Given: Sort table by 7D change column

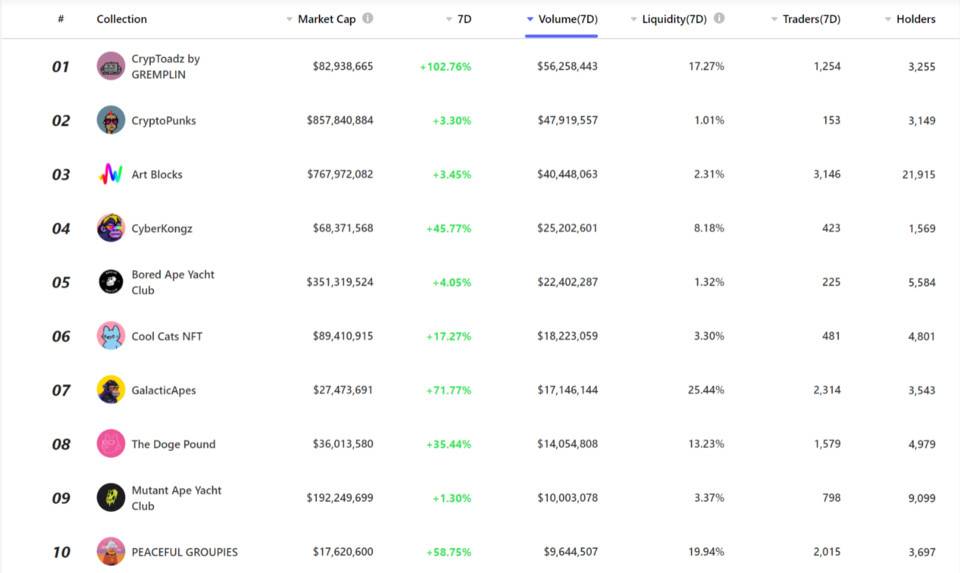Looking at the screenshot, I should coord(459,19).
